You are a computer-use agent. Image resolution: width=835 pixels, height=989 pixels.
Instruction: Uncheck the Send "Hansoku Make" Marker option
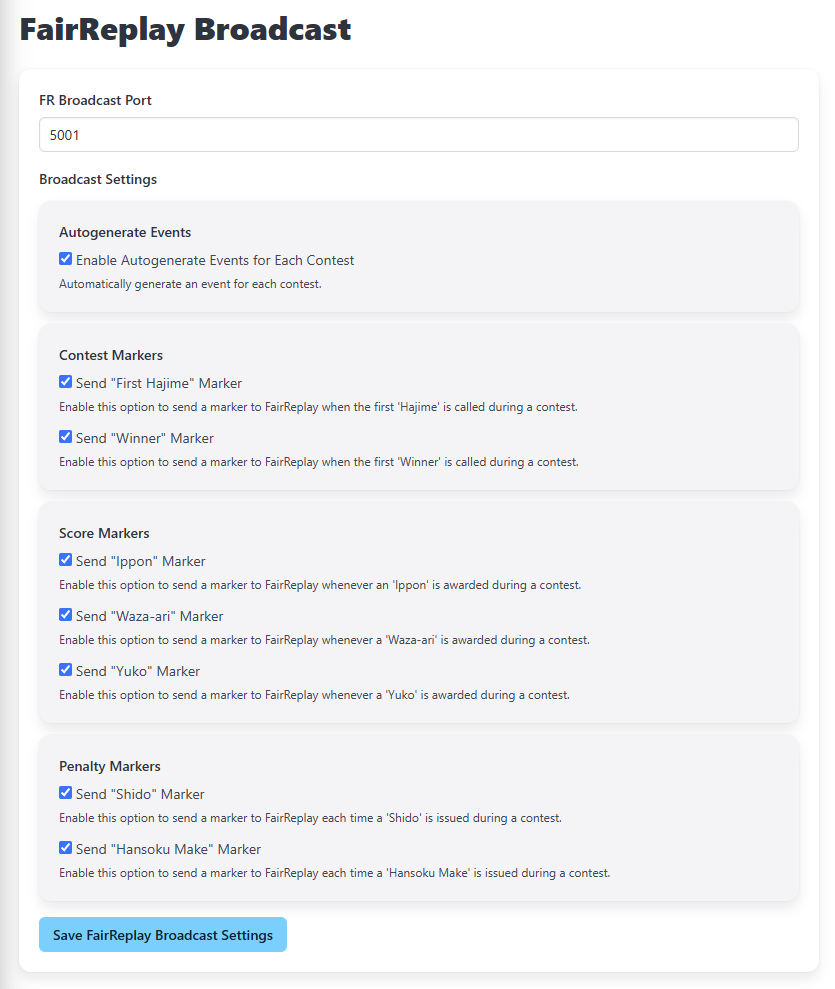coord(65,847)
